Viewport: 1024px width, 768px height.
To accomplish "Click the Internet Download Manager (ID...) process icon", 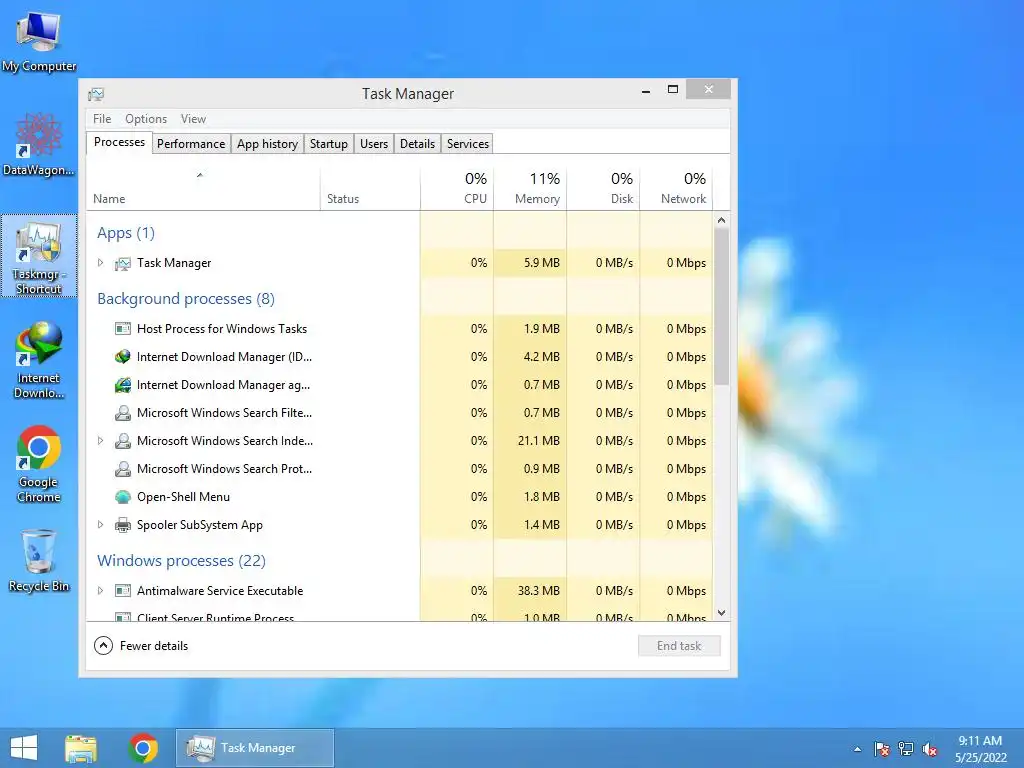I will pos(122,357).
